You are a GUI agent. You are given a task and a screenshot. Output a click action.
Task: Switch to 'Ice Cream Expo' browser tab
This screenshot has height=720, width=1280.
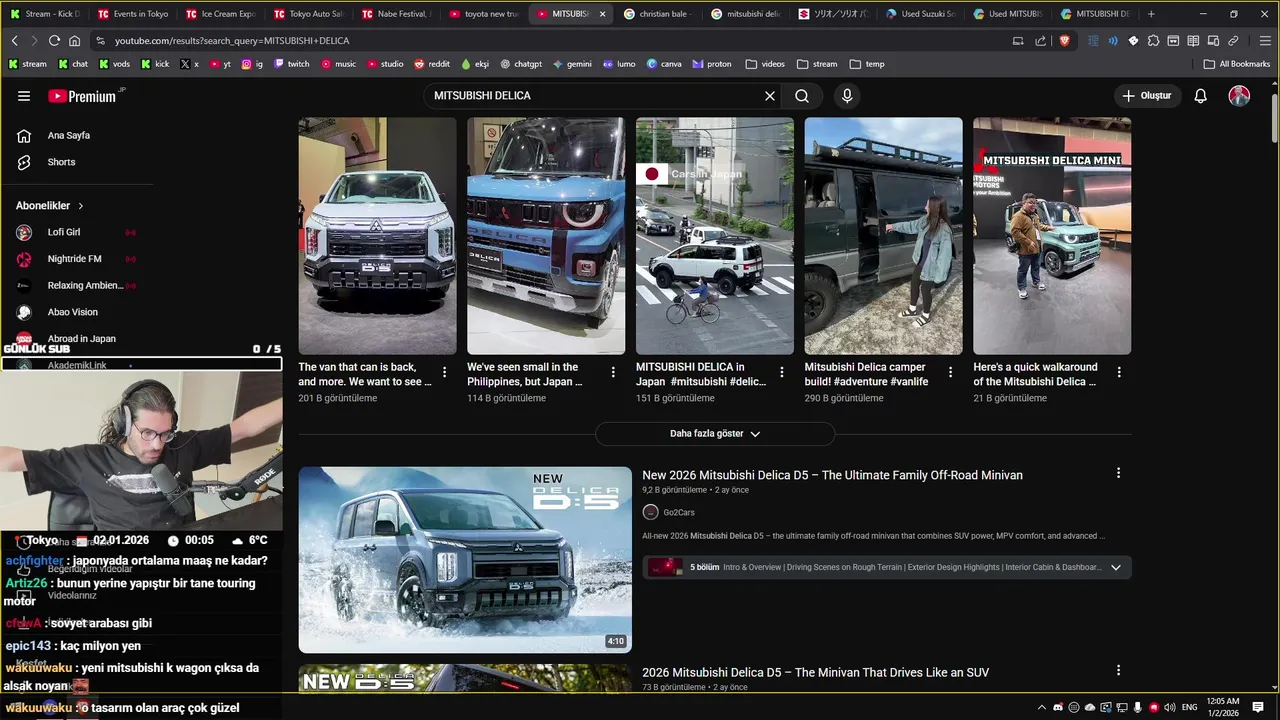(221, 14)
